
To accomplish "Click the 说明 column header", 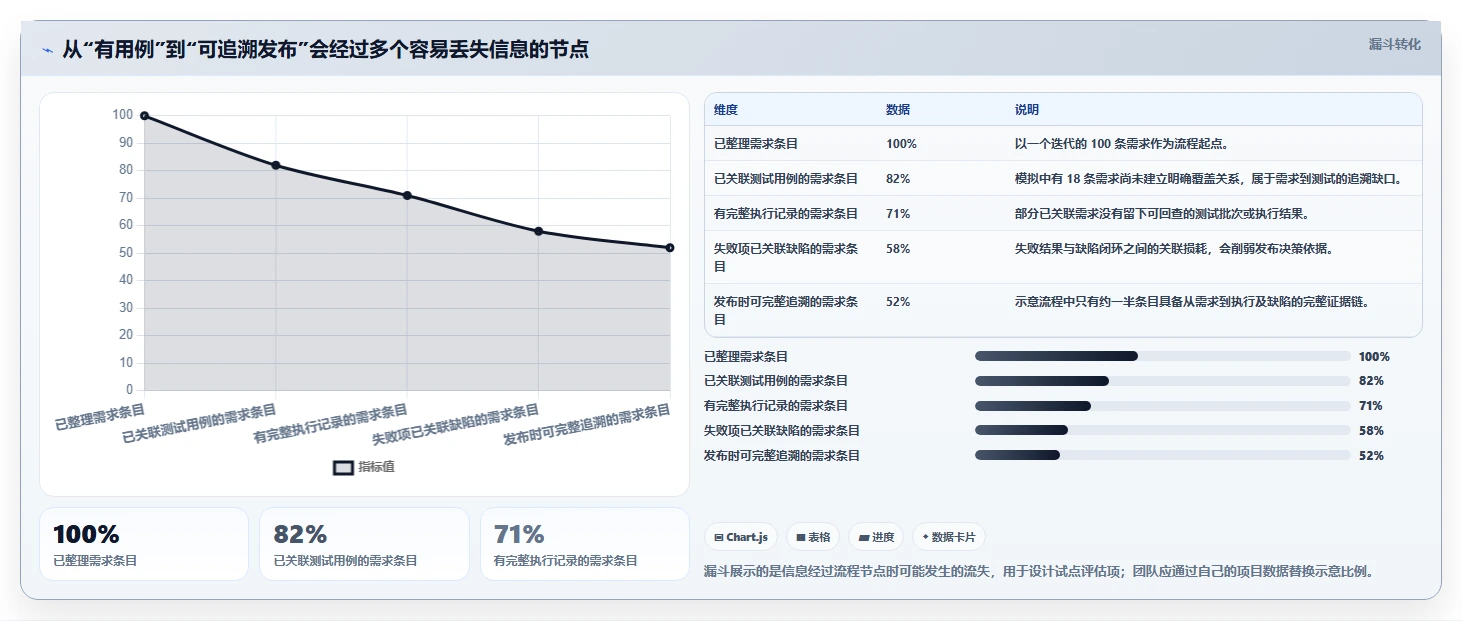I will coord(1027,110).
